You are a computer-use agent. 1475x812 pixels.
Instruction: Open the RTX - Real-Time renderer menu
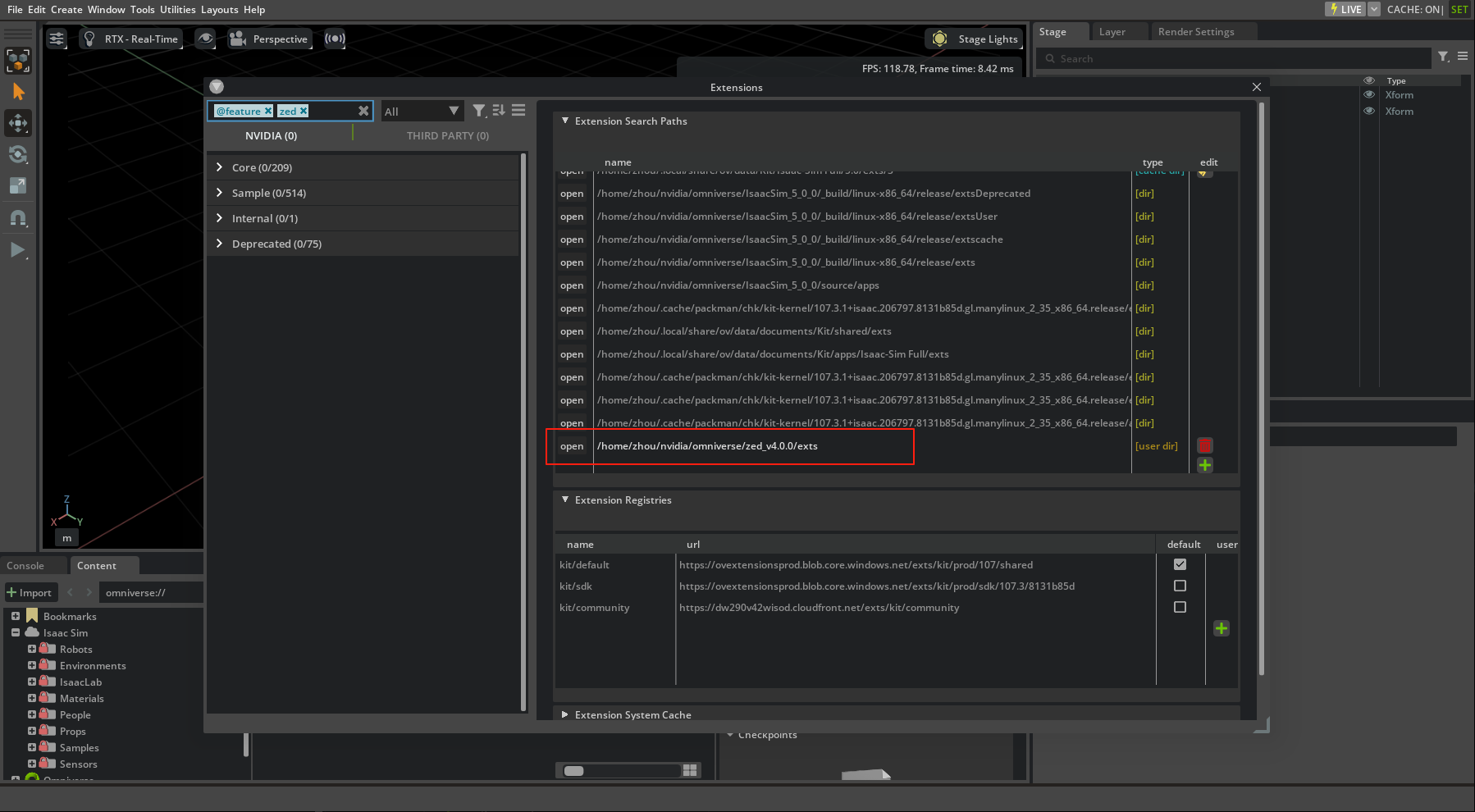click(131, 39)
